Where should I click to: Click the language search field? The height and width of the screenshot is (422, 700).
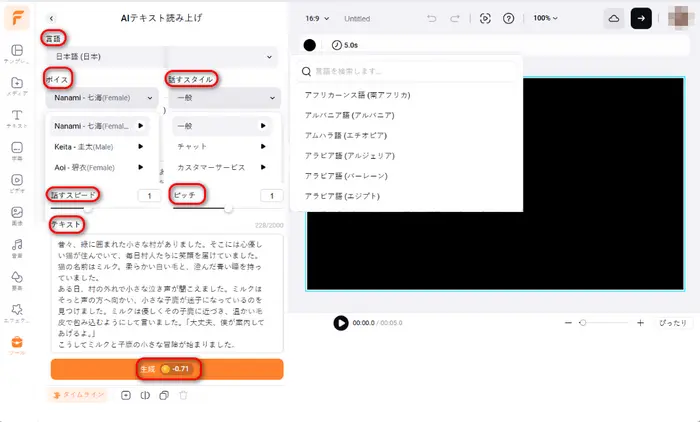[408, 71]
